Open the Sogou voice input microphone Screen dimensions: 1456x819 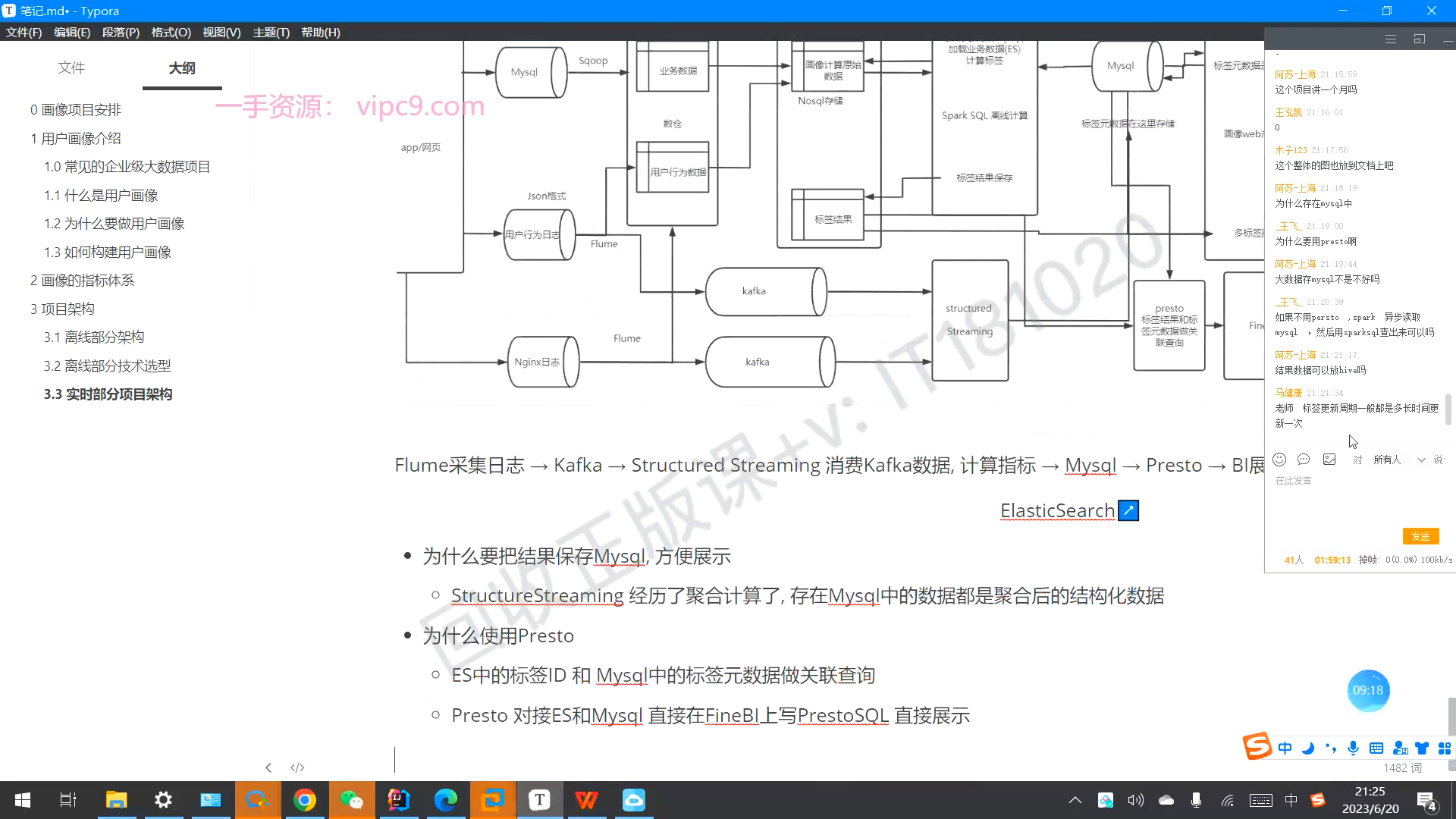(1353, 748)
